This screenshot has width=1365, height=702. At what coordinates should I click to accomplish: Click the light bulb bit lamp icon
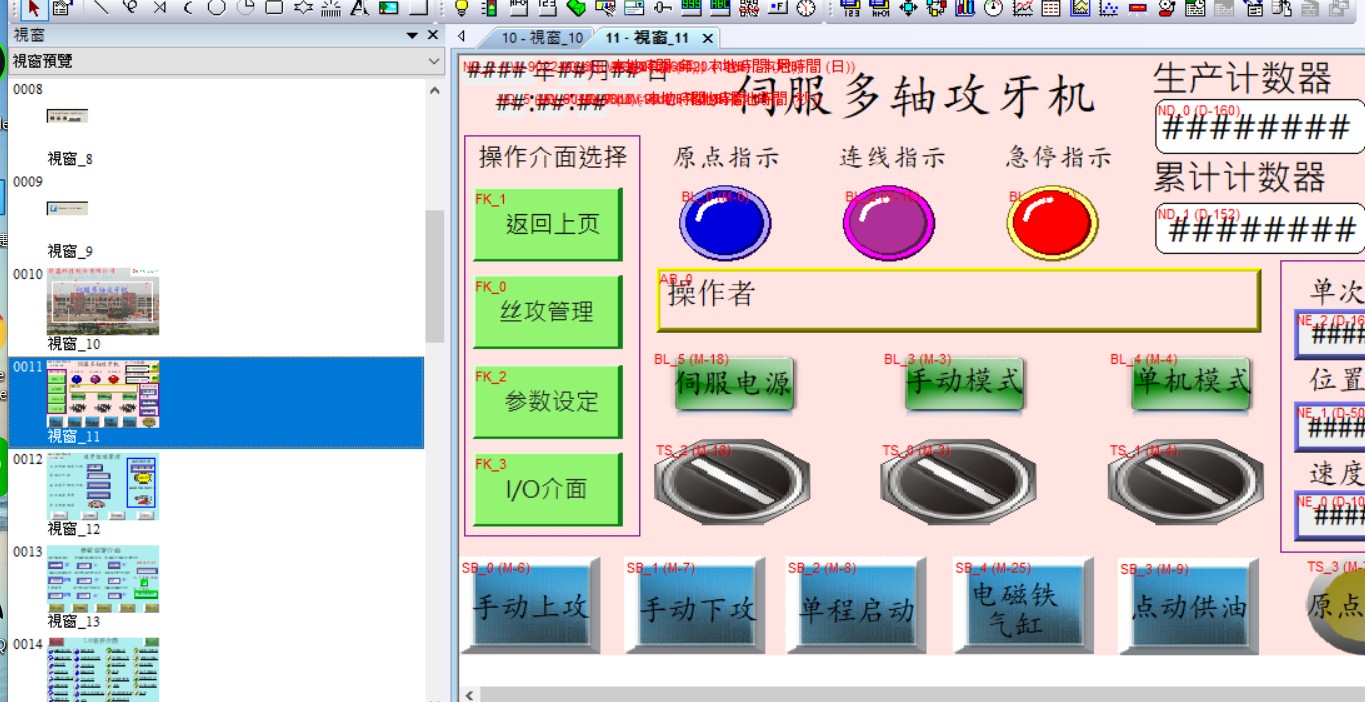click(x=461, y=7)
